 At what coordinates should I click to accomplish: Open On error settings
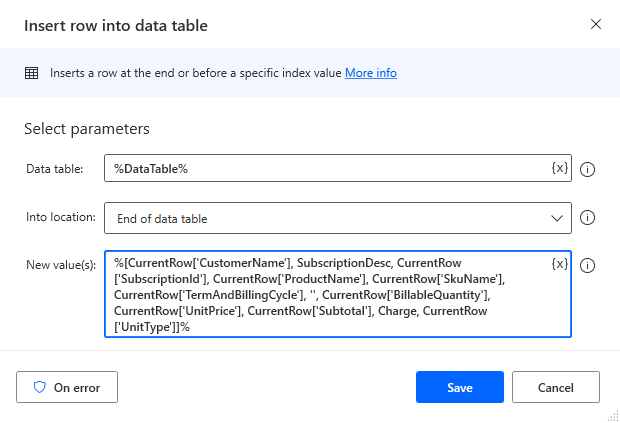click(x=67, y=387)
